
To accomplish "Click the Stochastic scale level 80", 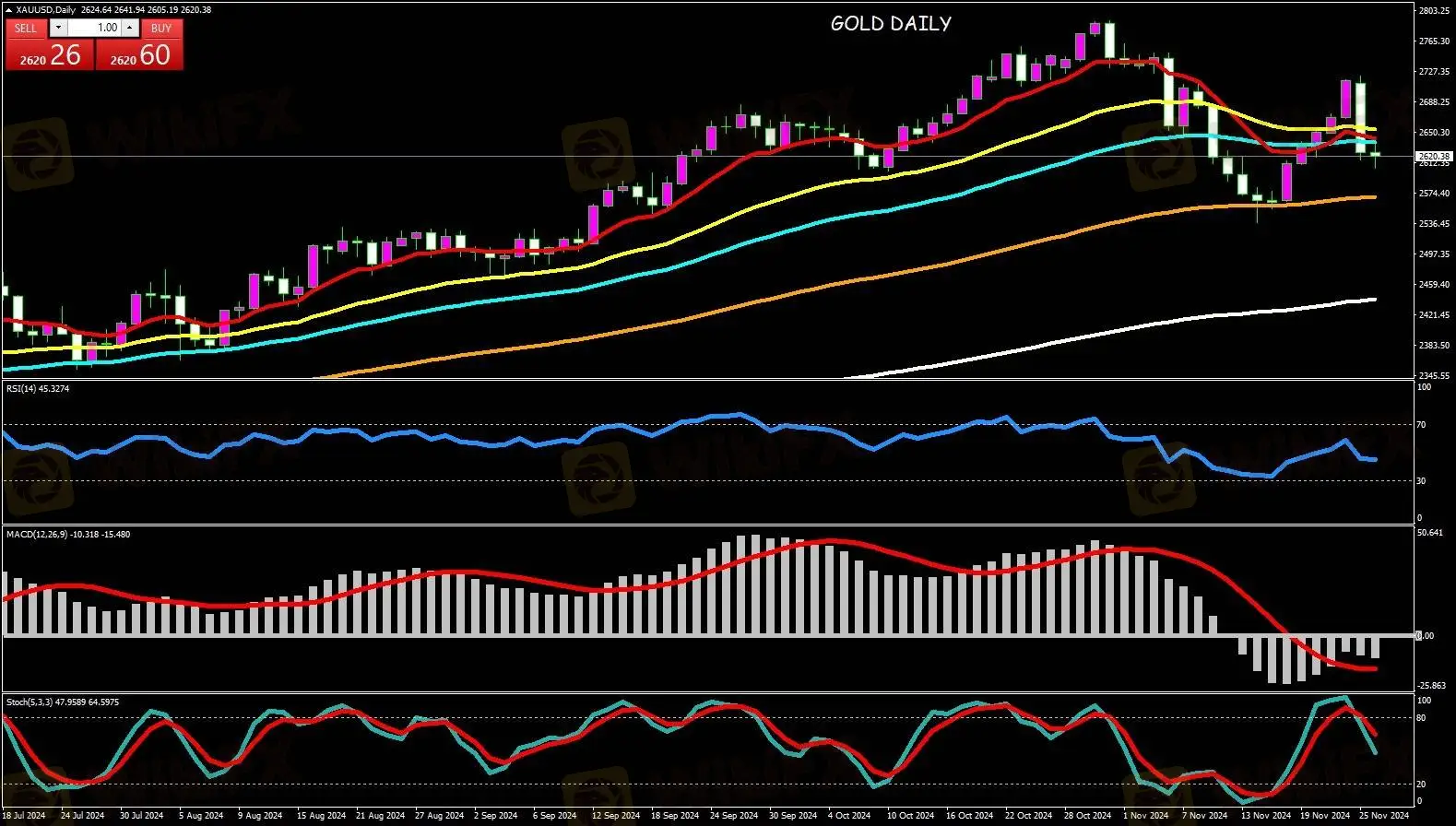I will point(1422,718).
